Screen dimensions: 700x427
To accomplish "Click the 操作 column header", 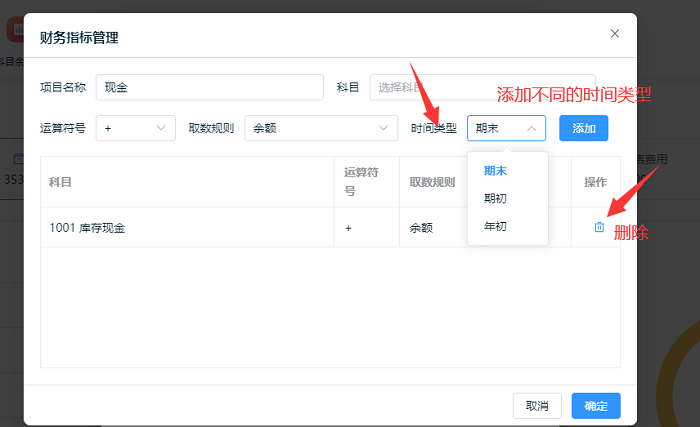I will [595, 182].
